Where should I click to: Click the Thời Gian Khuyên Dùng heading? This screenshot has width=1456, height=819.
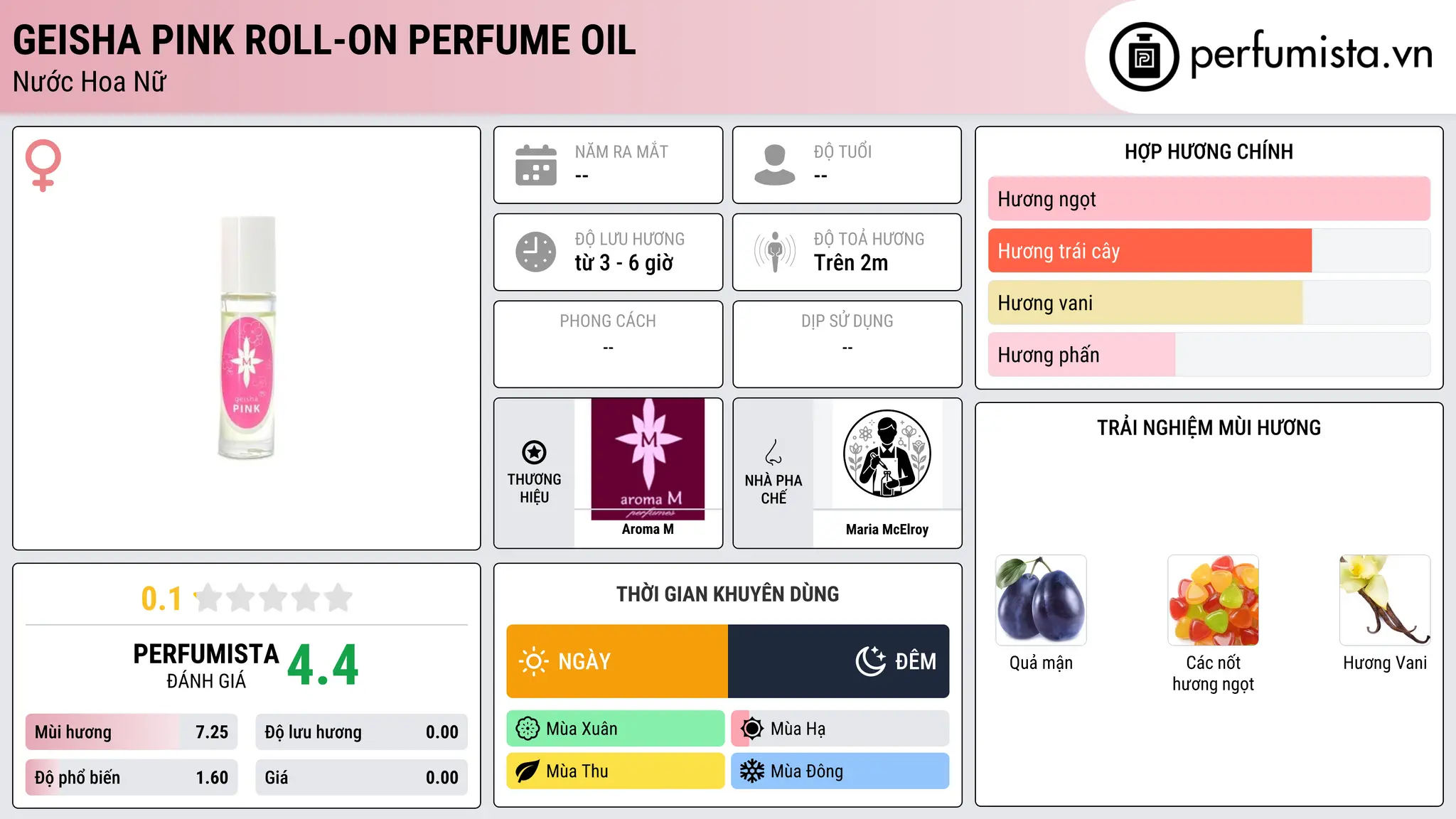click(728, 594)
